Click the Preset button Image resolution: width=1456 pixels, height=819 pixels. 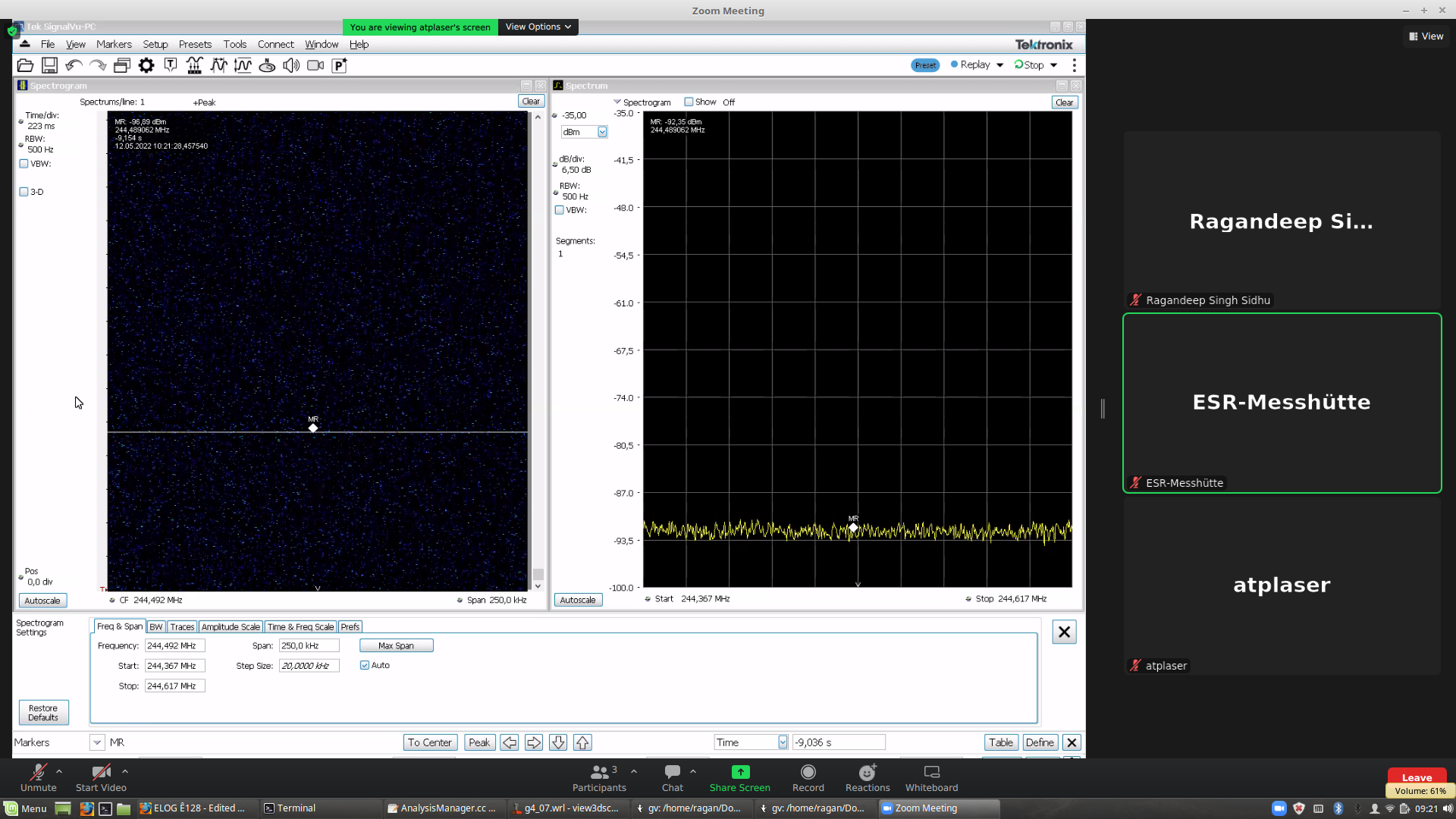pyautogui.click(x=925, y=65)
